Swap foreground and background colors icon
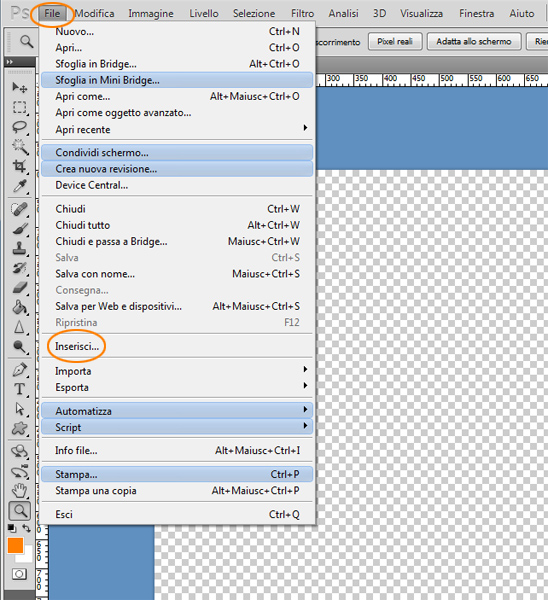The width and height of the screenshot is (548, 600). (x=26, y=528)
